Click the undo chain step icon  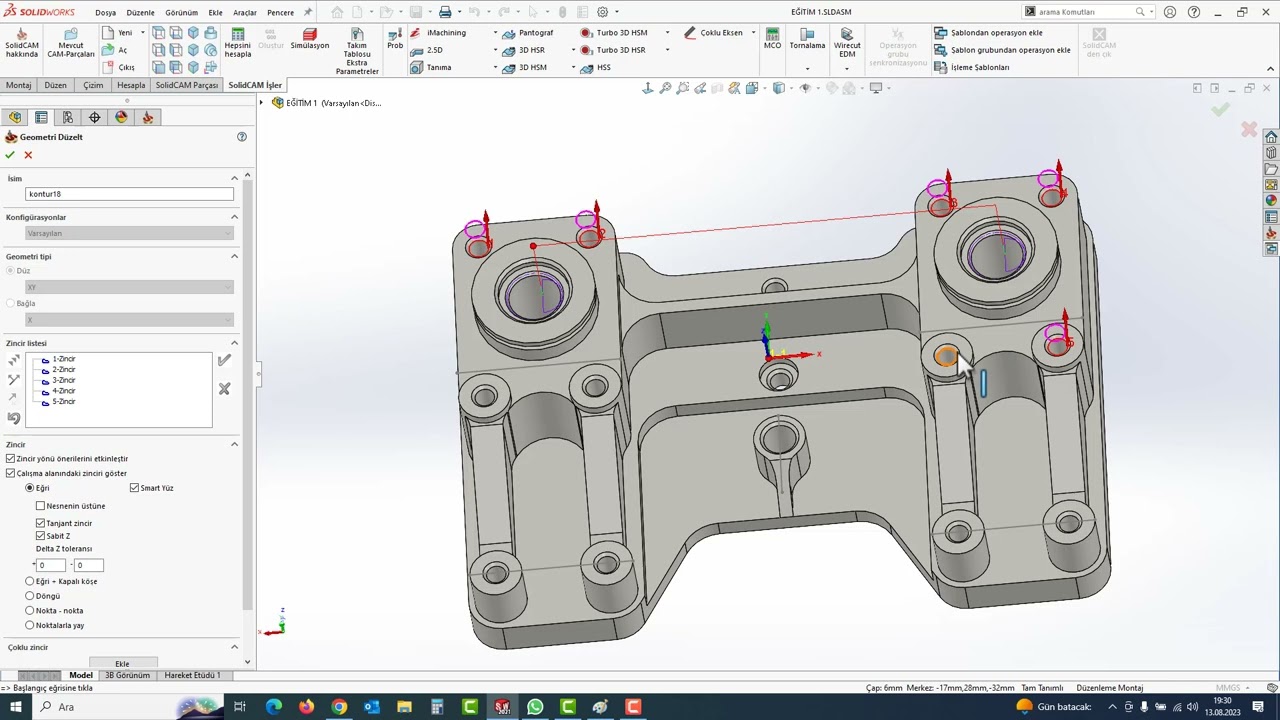tap(13, 418)
